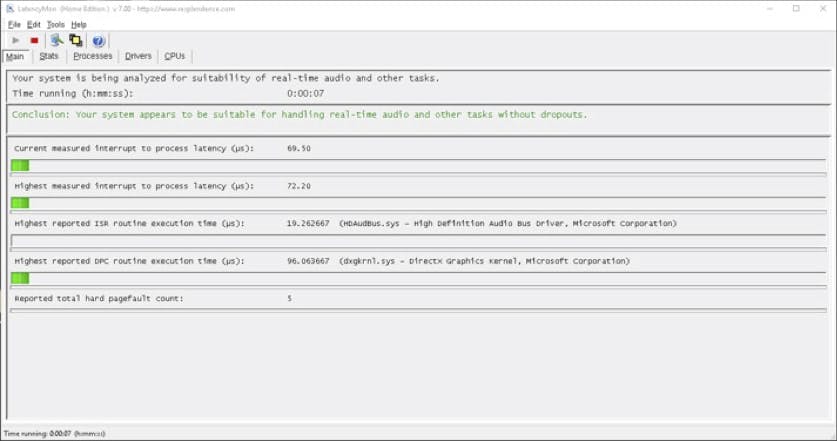Click the magnifying glass toolbar icon
This screenshot has width=837, height=441.
[x=57, y=40]
